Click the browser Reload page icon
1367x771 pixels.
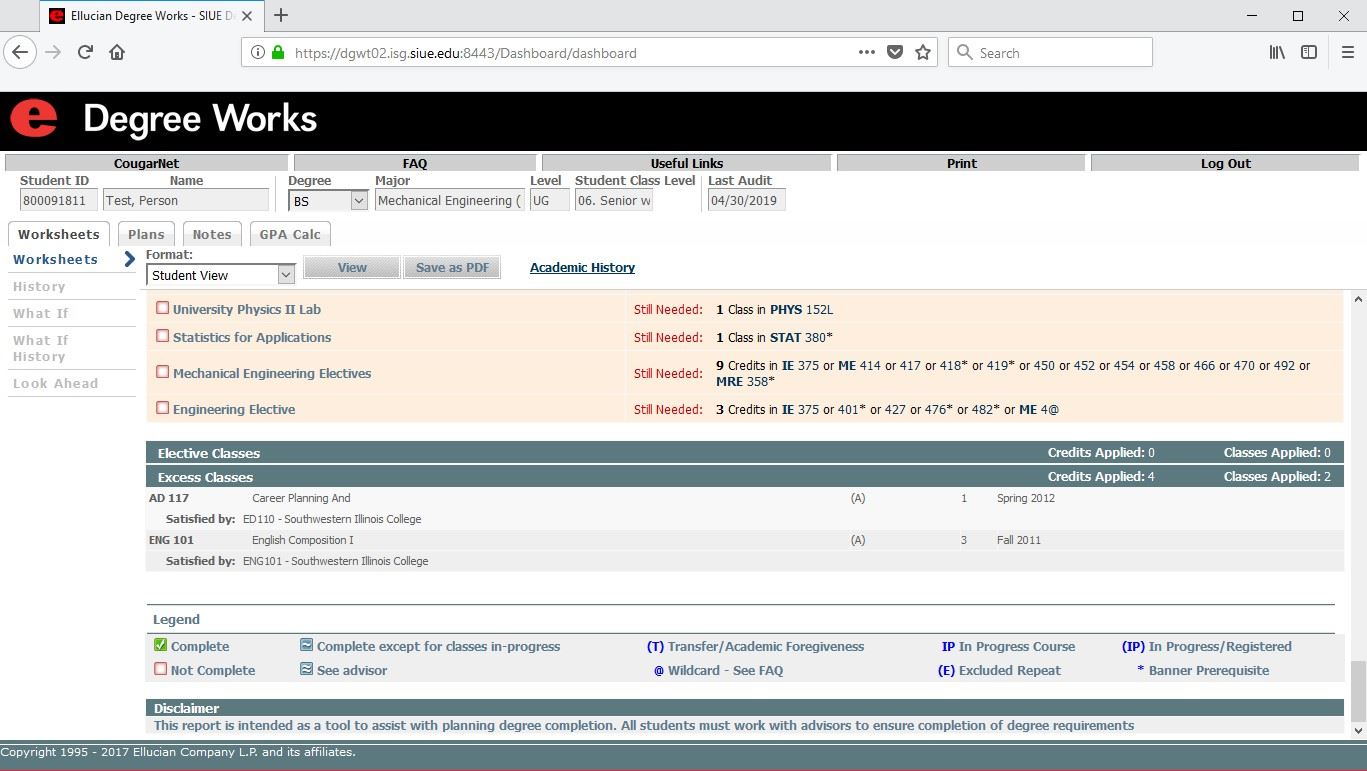(86, 53)
